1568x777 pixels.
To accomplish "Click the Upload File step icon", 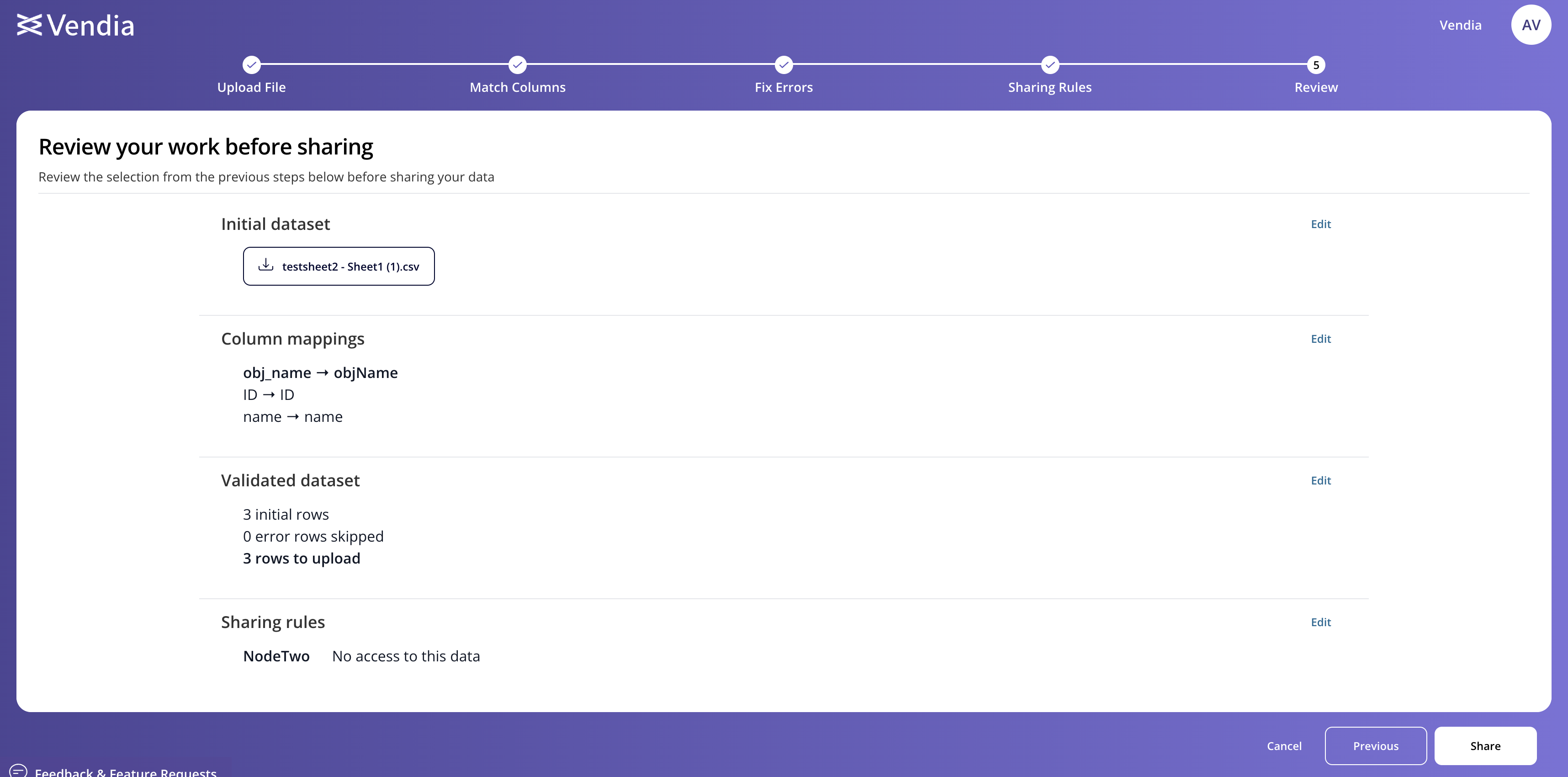I will click(x=252, y=65).
